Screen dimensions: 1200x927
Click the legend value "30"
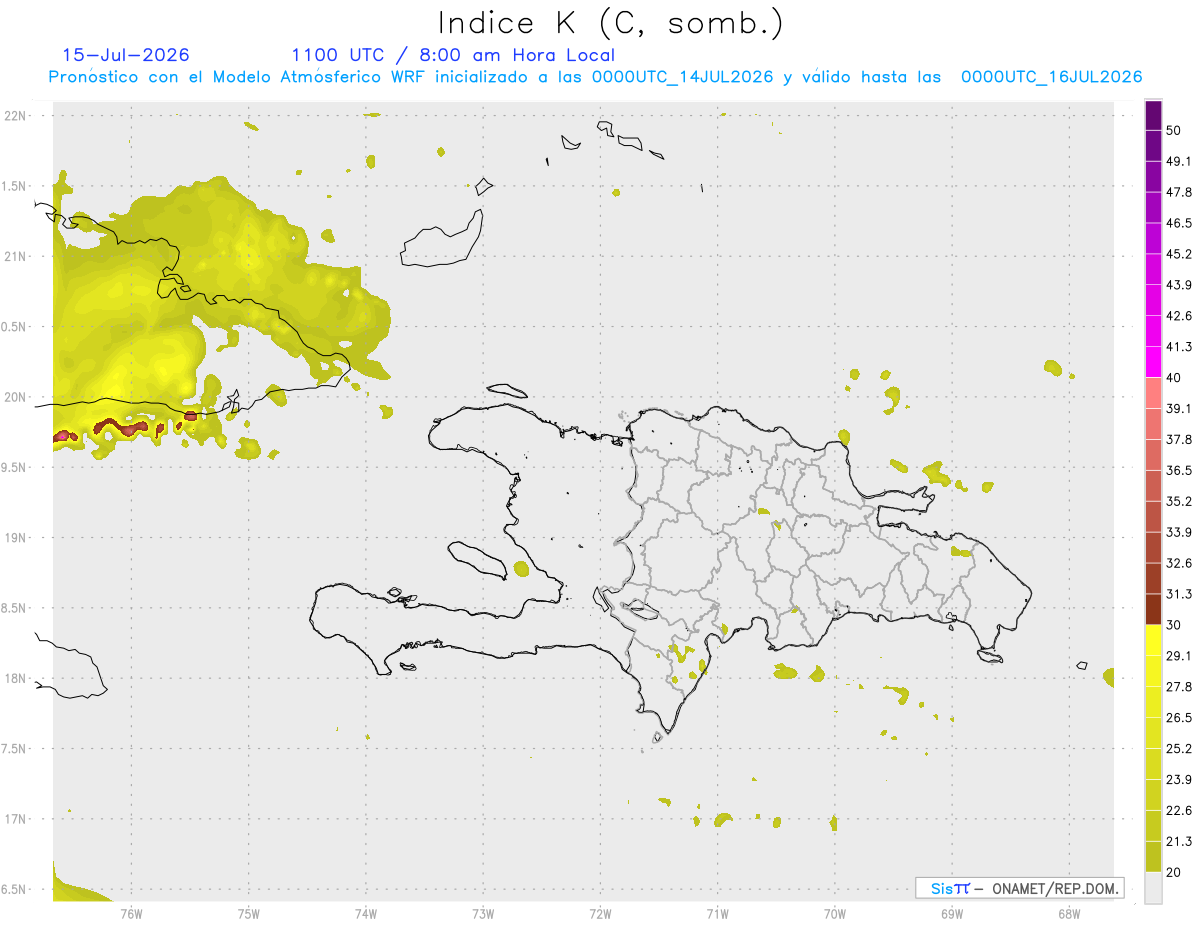pos(1174,625)
